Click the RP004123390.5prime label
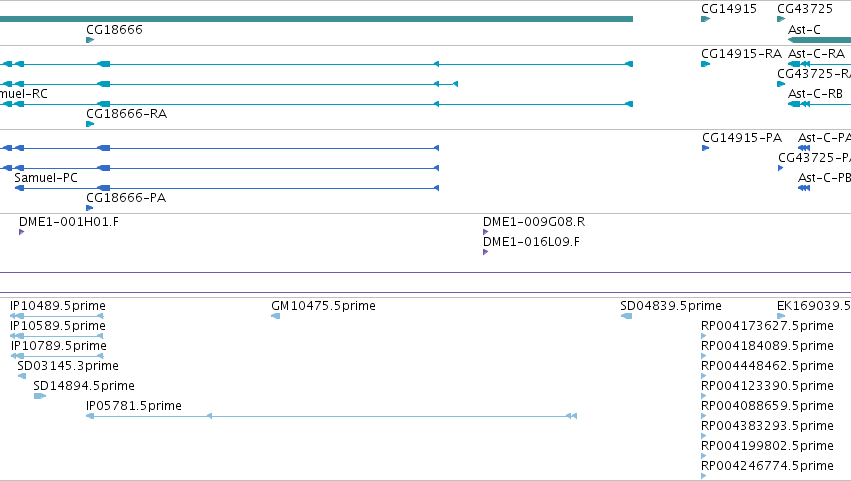The height and width of the screenshot is (481, 851). pyautogui.click(x=767, y=385)
